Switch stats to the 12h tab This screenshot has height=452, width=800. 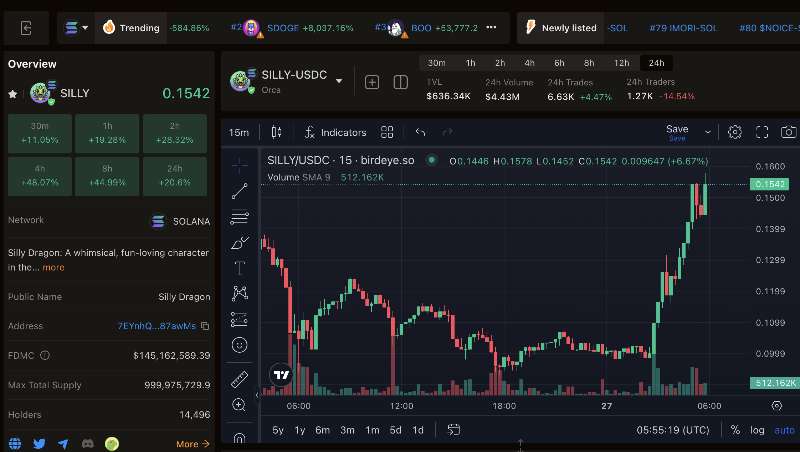point(621,63)
